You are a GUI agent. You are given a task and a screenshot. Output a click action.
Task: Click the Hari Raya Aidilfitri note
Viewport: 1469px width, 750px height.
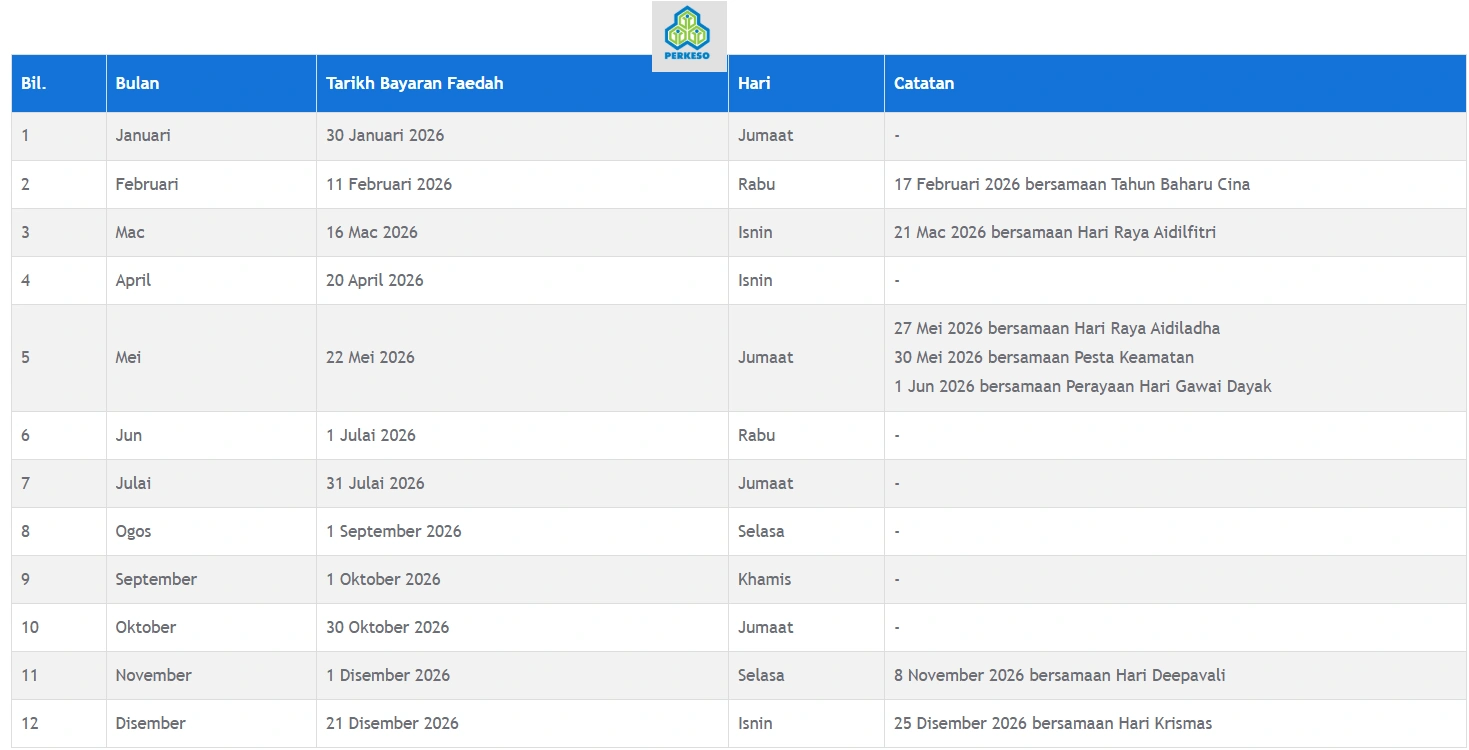click(x=1054, y=232)
